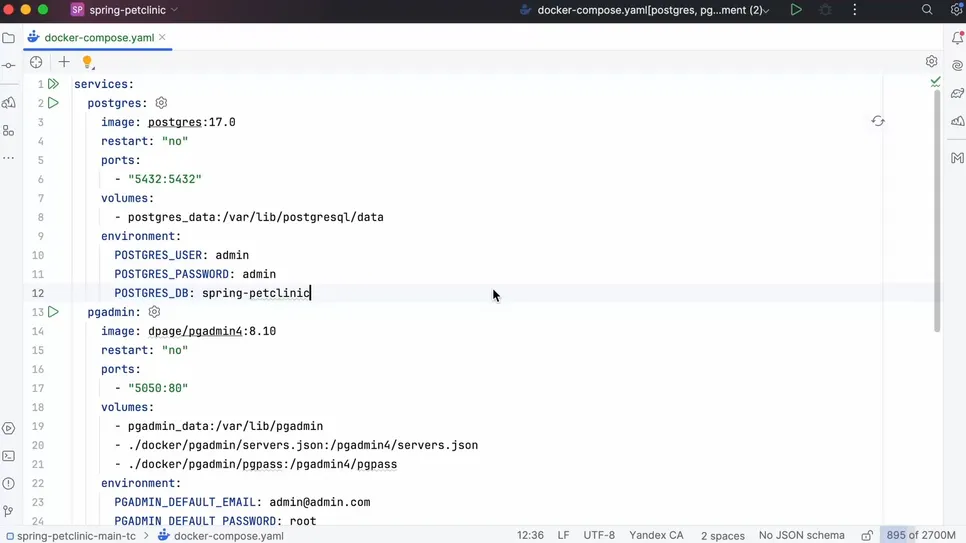Open IDE settings gear in title bar
This screenshot has width=966, height=543.
click(x=956, y=10)
